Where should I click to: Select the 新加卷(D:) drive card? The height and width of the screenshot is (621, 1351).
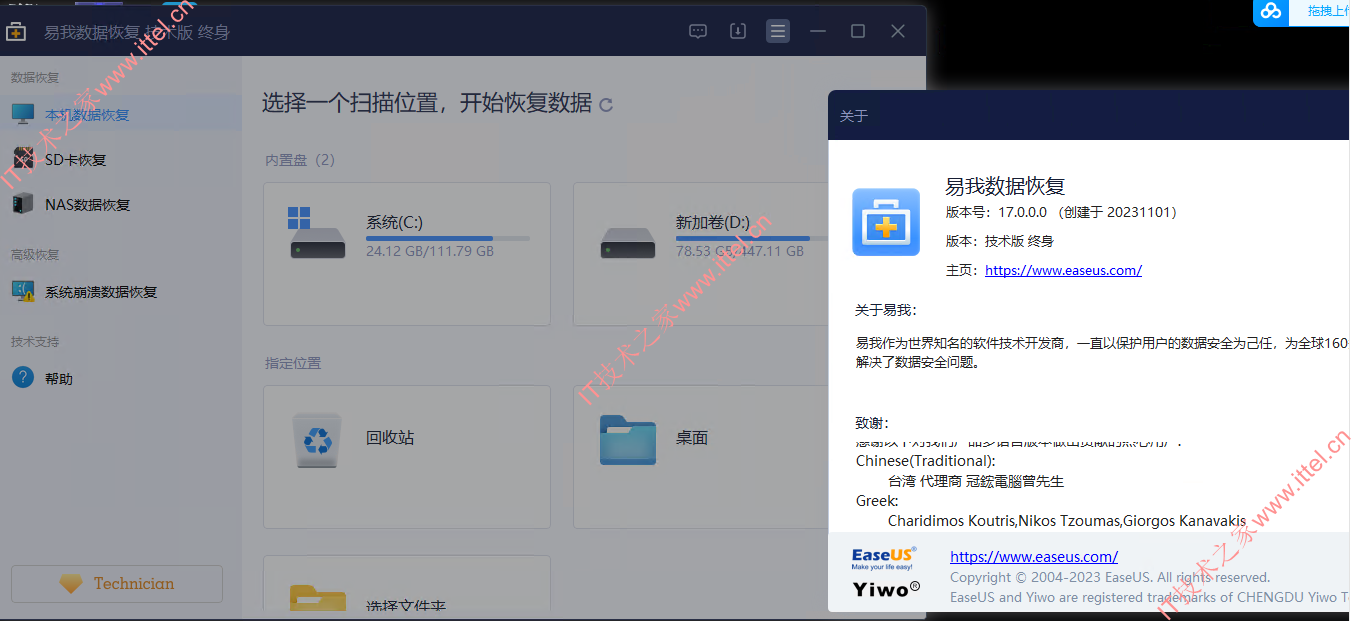click(x=700, y=254)
